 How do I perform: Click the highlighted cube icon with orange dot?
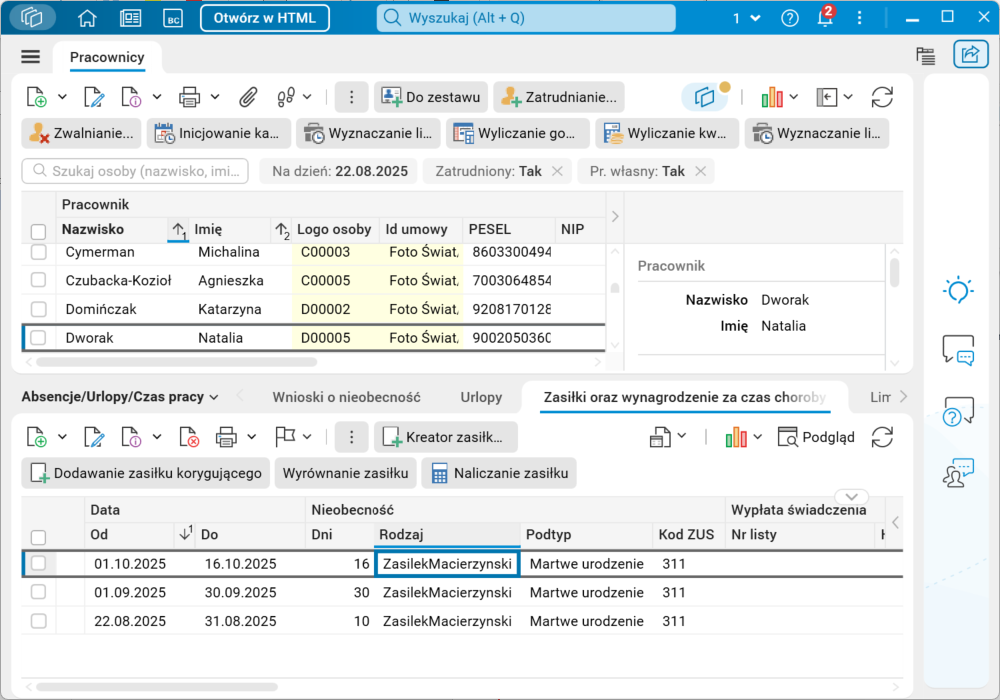coord(705,97)
